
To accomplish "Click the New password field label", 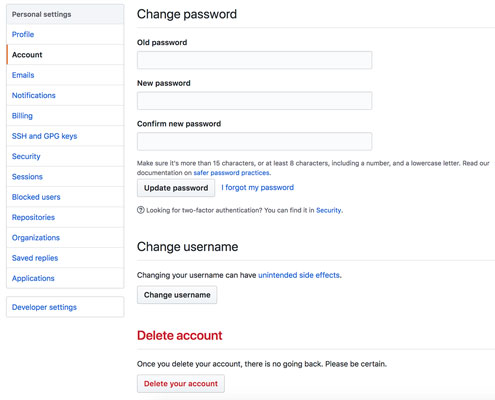I will pyautogui.click(x=164, y=83).
